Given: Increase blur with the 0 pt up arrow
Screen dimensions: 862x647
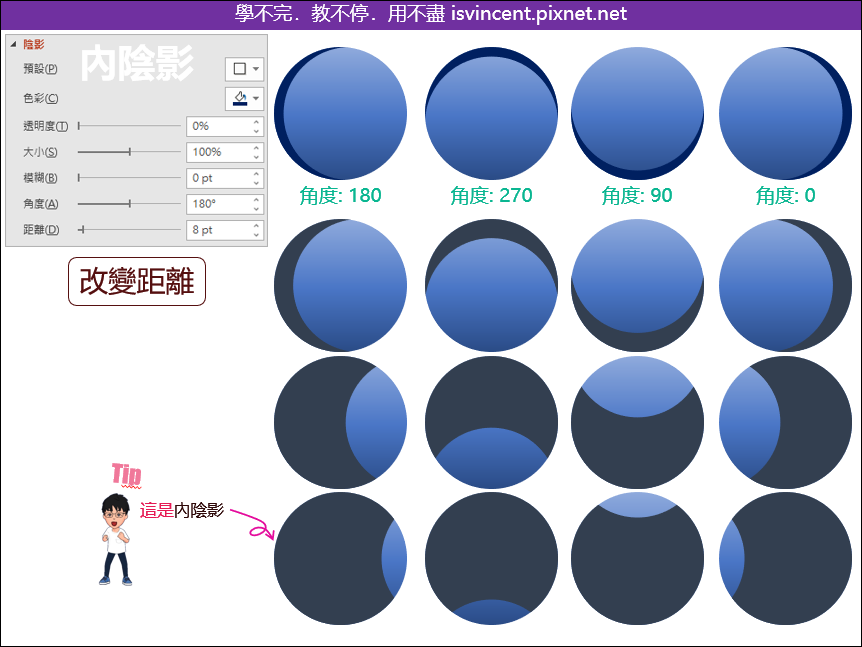Looking at the screenshot, I should pyautogui.click(x=256, y=173).
